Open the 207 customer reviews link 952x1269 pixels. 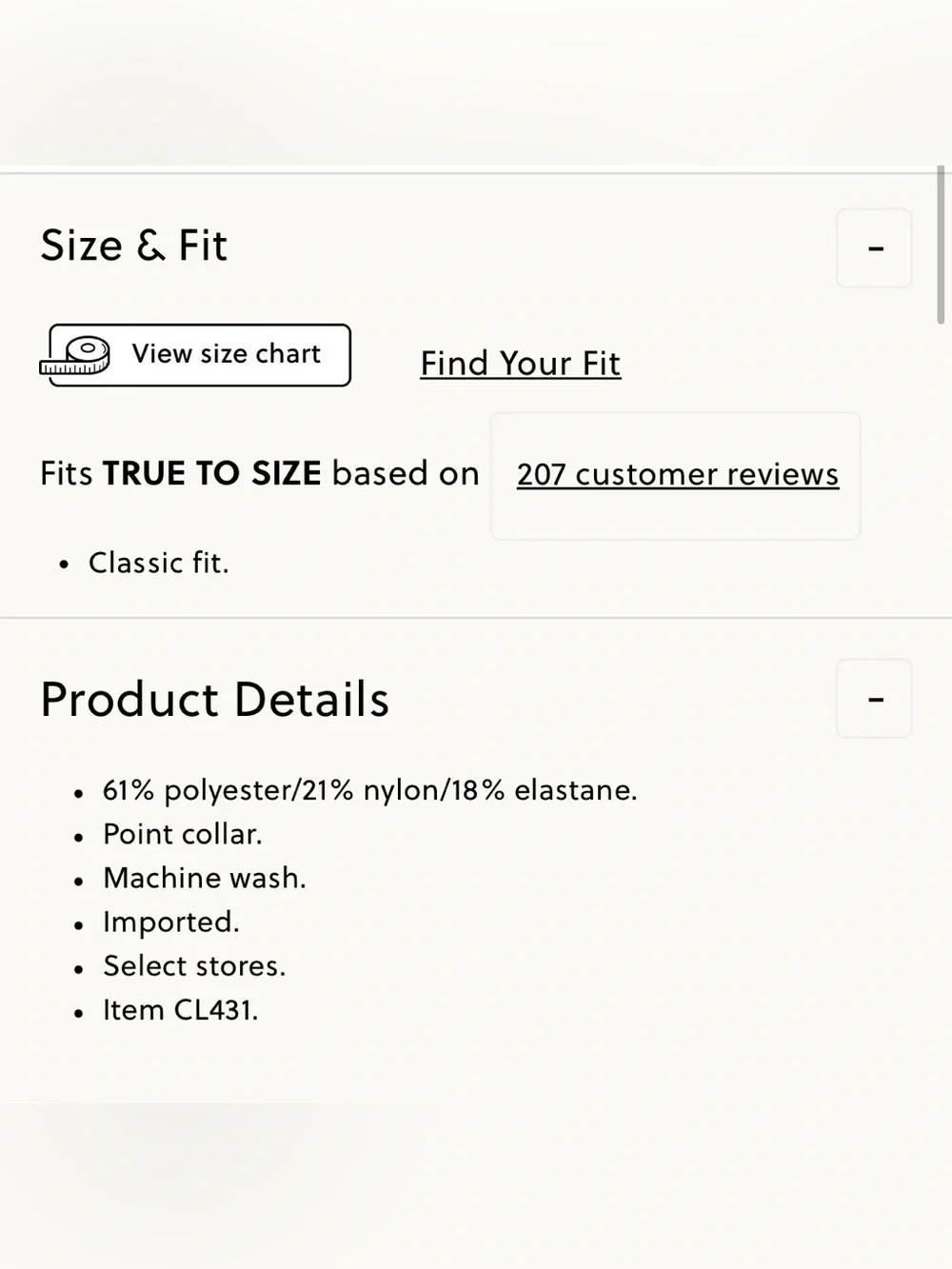(677, 474)
